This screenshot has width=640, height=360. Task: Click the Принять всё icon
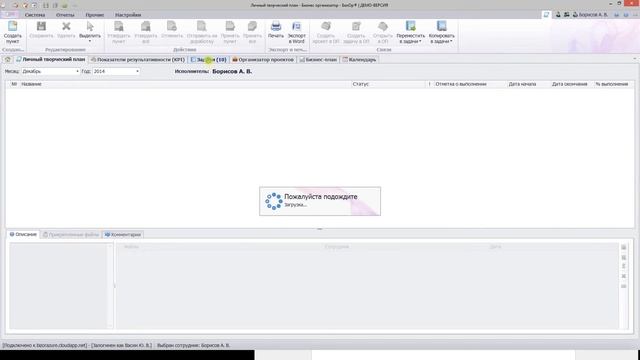coord(252,27)
